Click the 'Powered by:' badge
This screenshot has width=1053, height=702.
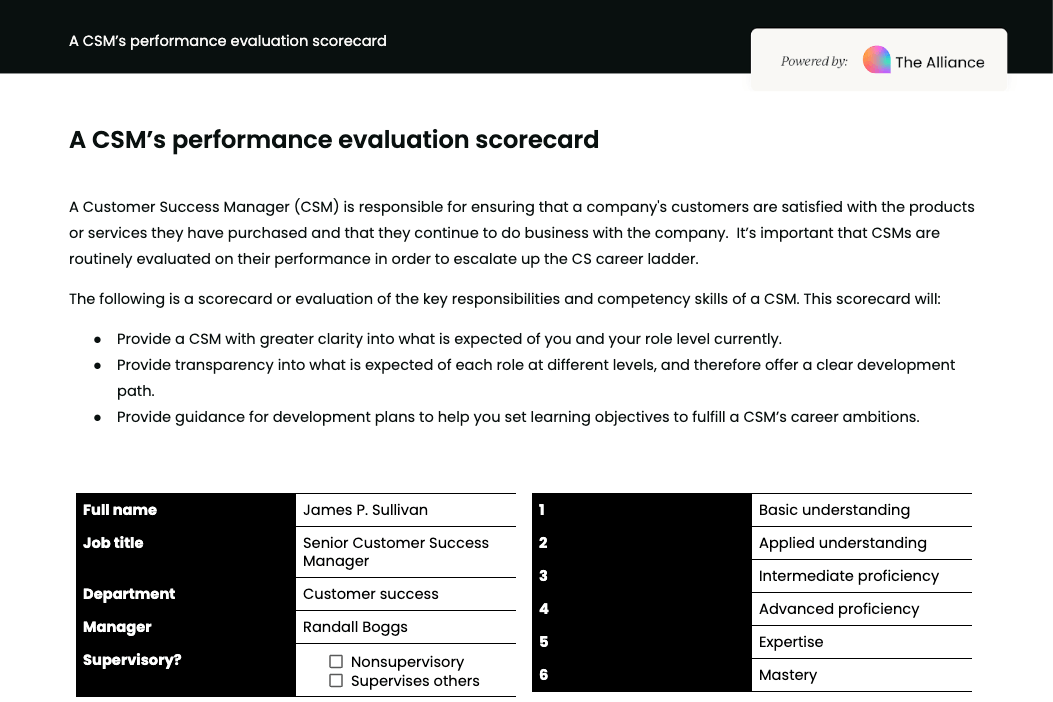[814, 61]
